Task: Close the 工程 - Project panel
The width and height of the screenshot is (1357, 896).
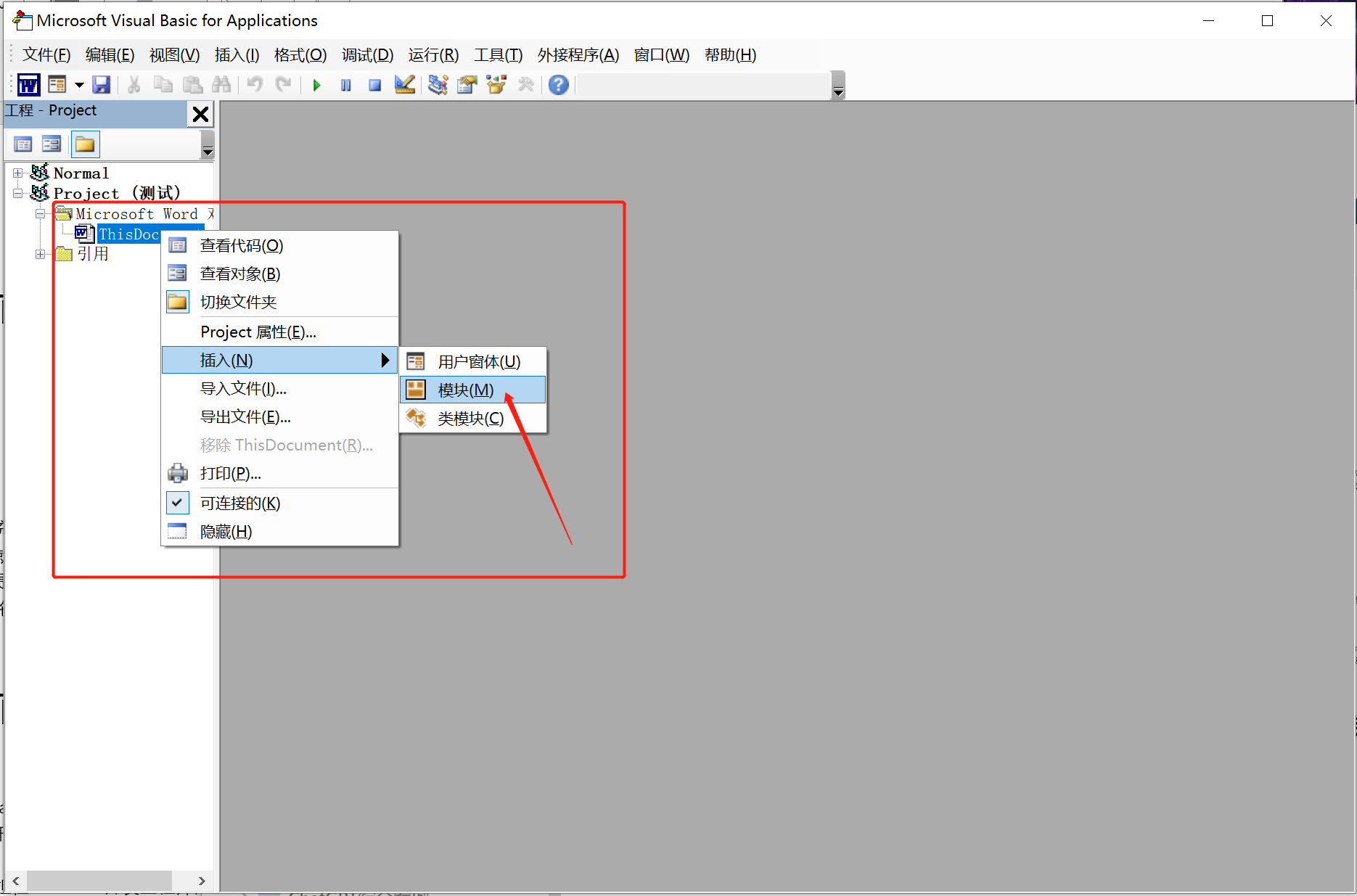Action: (200, 114)
